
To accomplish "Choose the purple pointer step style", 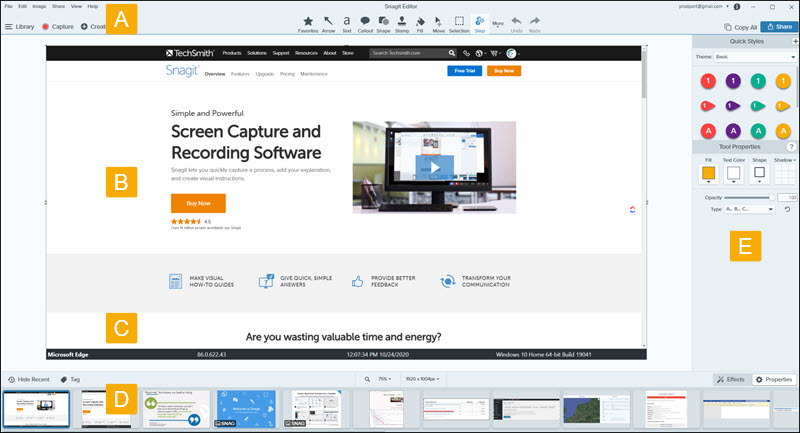I will [x=733, y=106].
